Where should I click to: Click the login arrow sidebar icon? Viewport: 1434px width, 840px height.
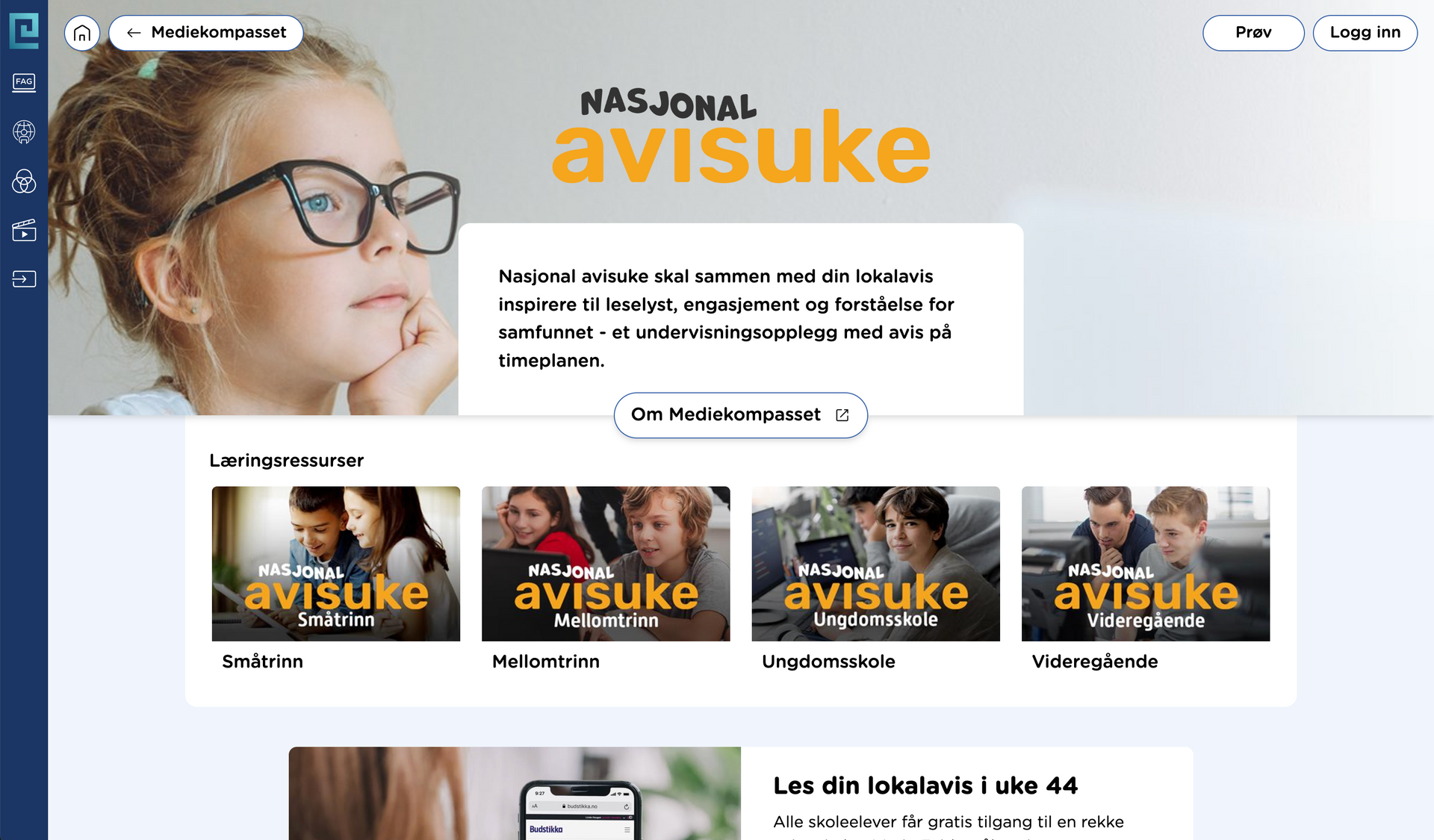[x=24, y=279]
